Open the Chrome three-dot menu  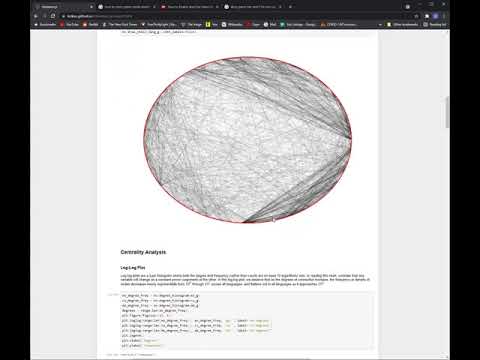click(444, 16)
